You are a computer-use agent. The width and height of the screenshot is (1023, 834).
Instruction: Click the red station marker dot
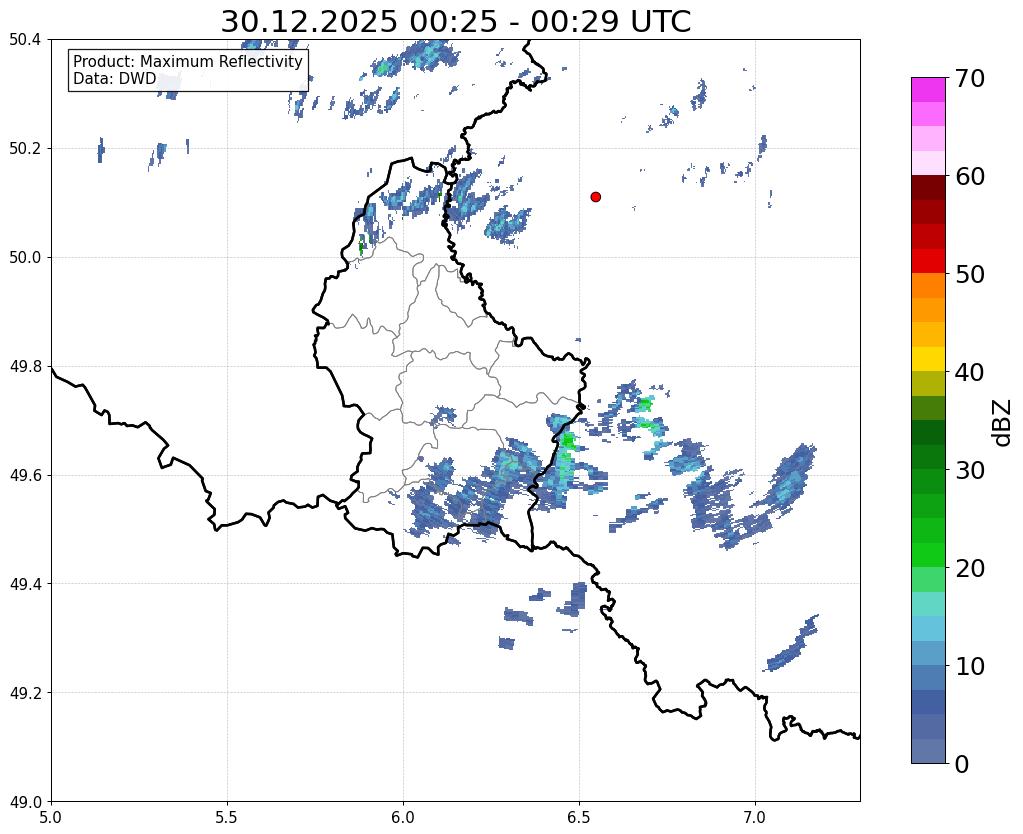[x=595, y=196]
